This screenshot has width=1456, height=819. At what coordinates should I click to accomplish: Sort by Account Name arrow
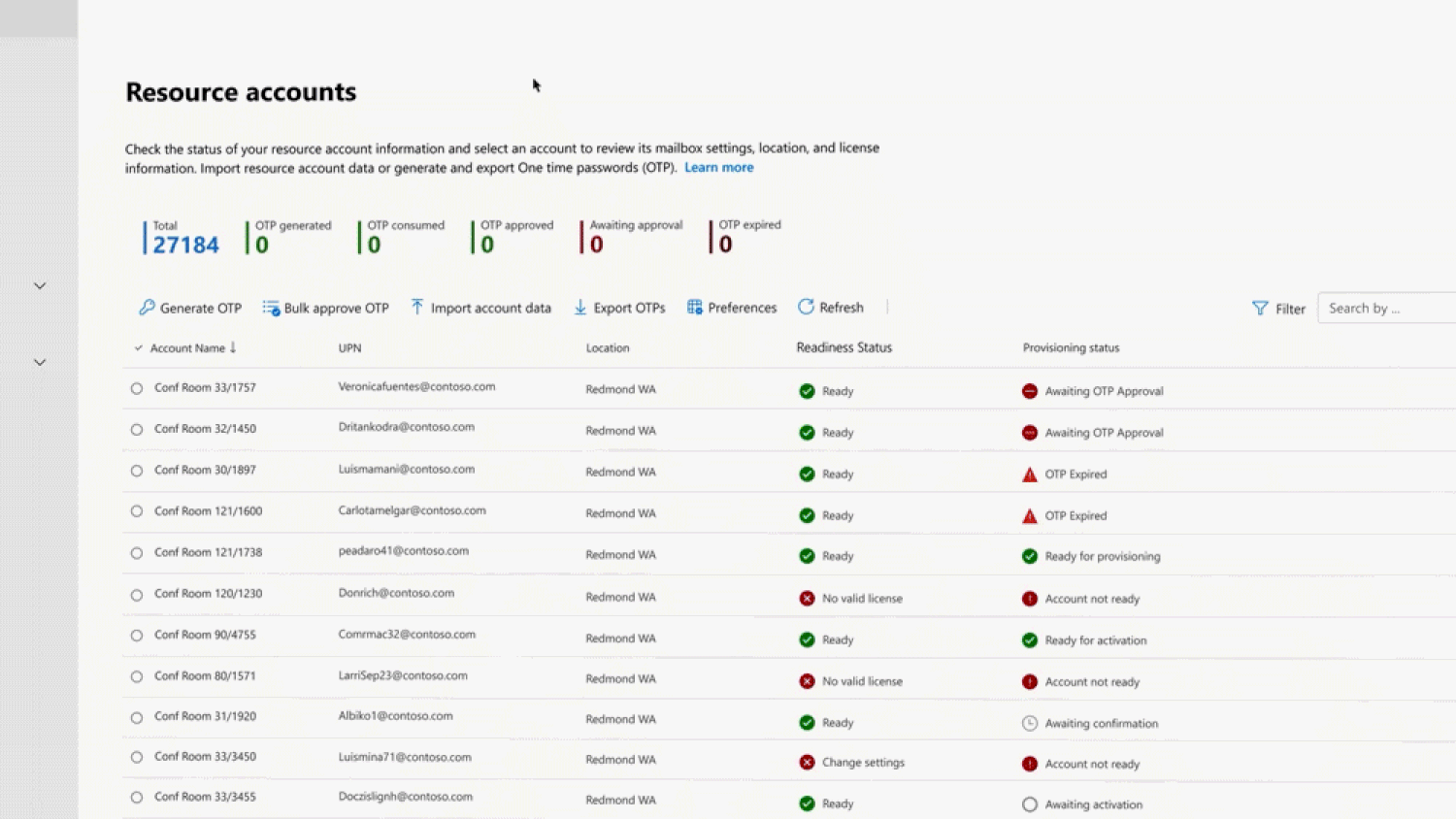point(233,347)
